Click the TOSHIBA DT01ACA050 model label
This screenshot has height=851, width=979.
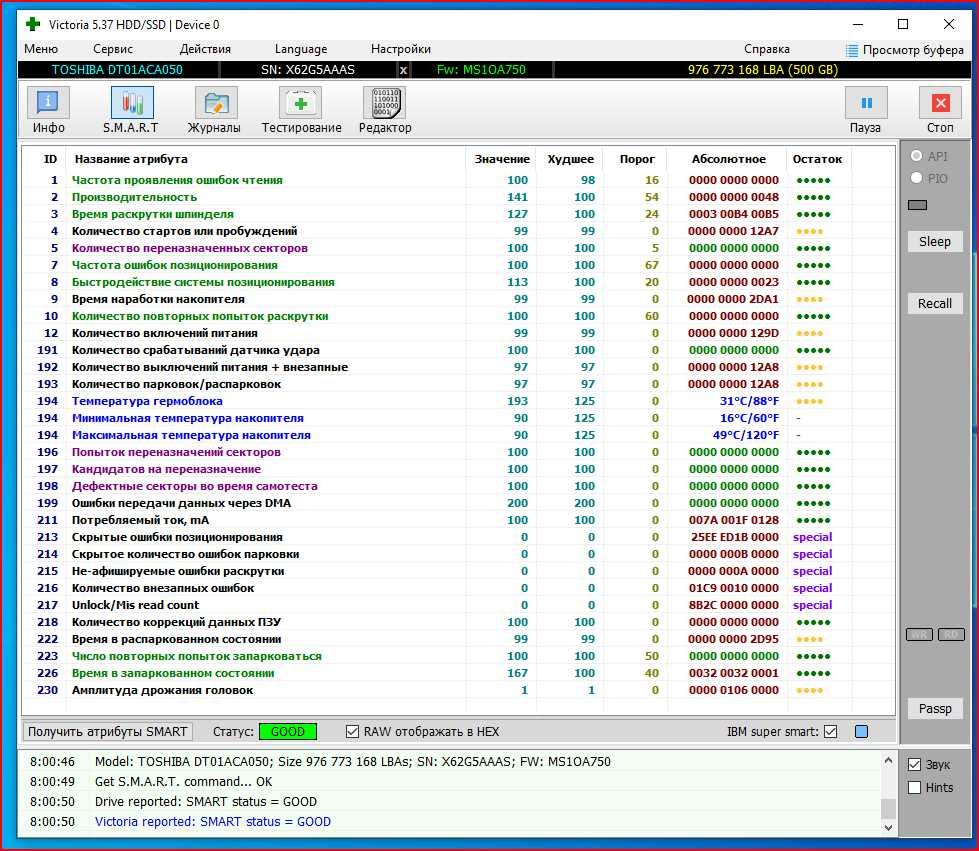(x=117, y=70)
